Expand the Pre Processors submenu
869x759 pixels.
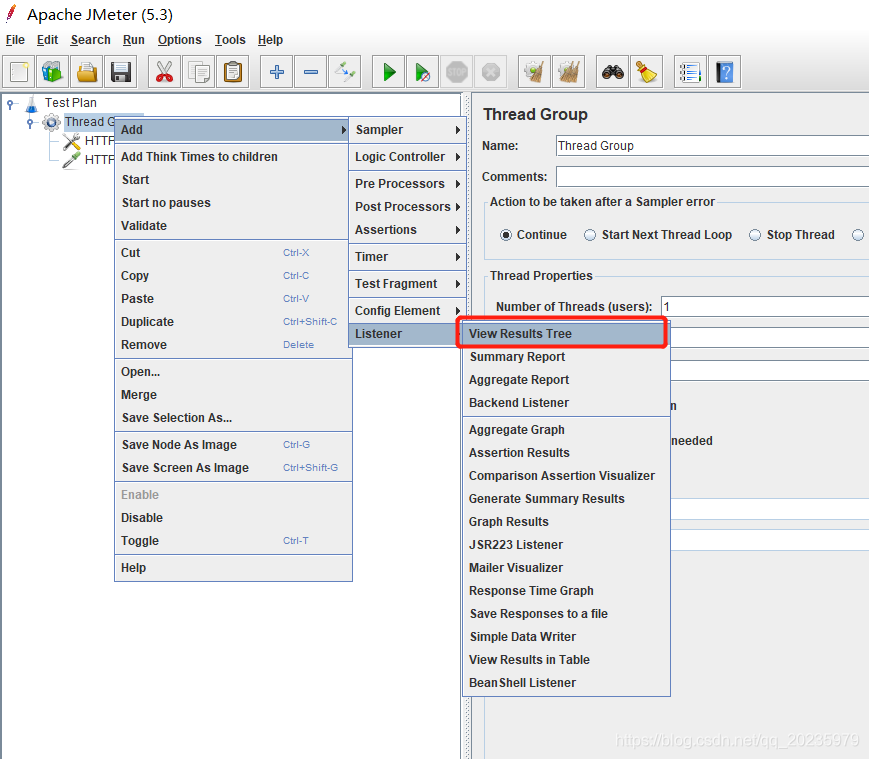(x=407, y=183)
